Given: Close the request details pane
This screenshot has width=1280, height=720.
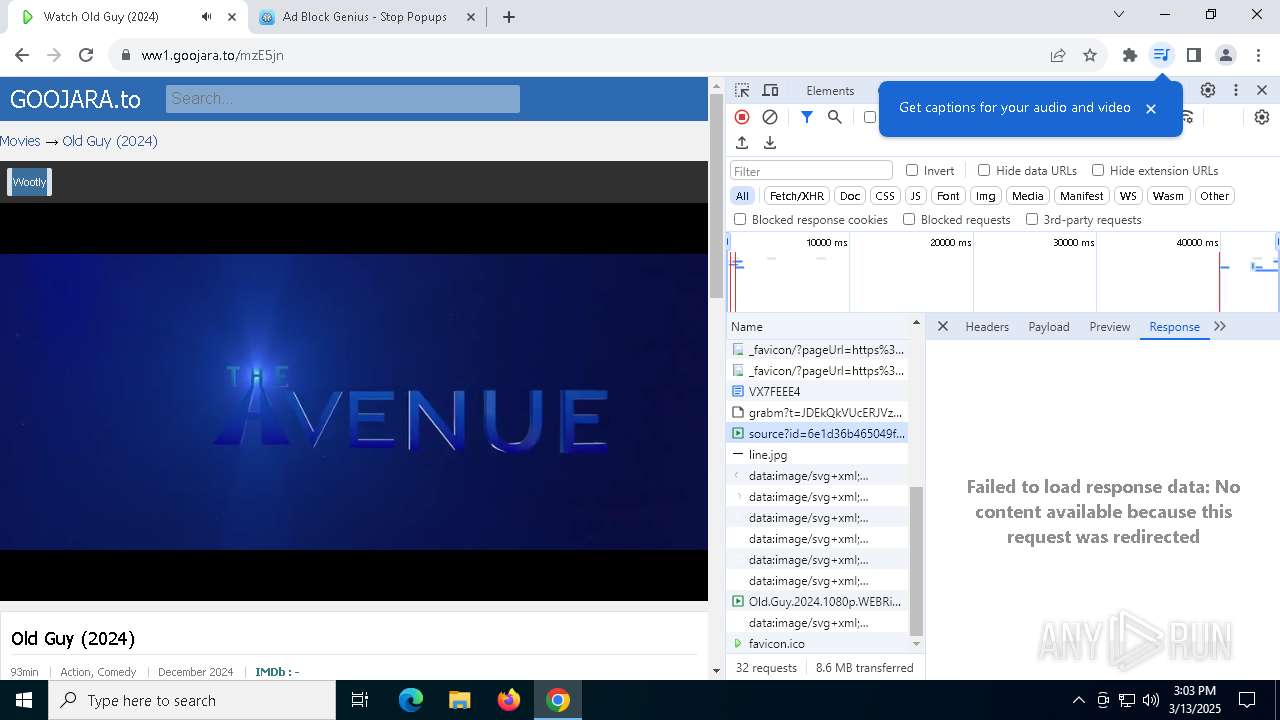Looking at the screenshot, I should tap(942, 326).
